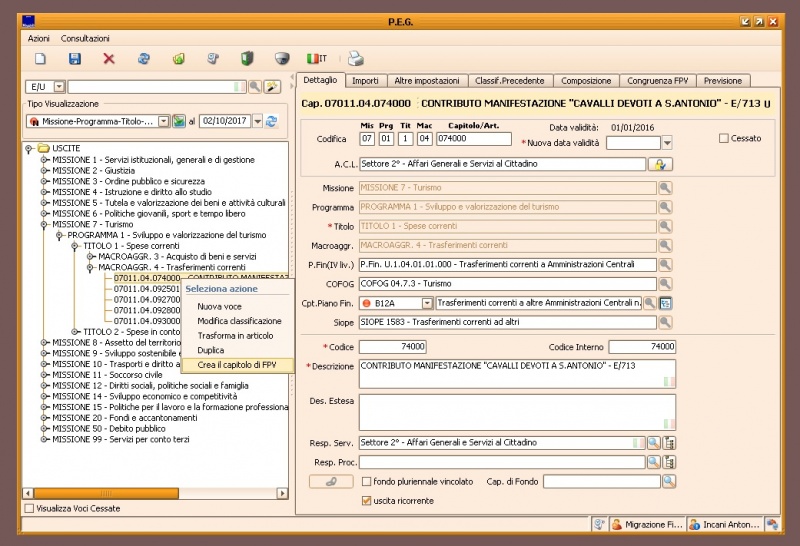Expand MISSIONE 12 tree node
The image size is (800, 546).
click(x=45, y=385)
